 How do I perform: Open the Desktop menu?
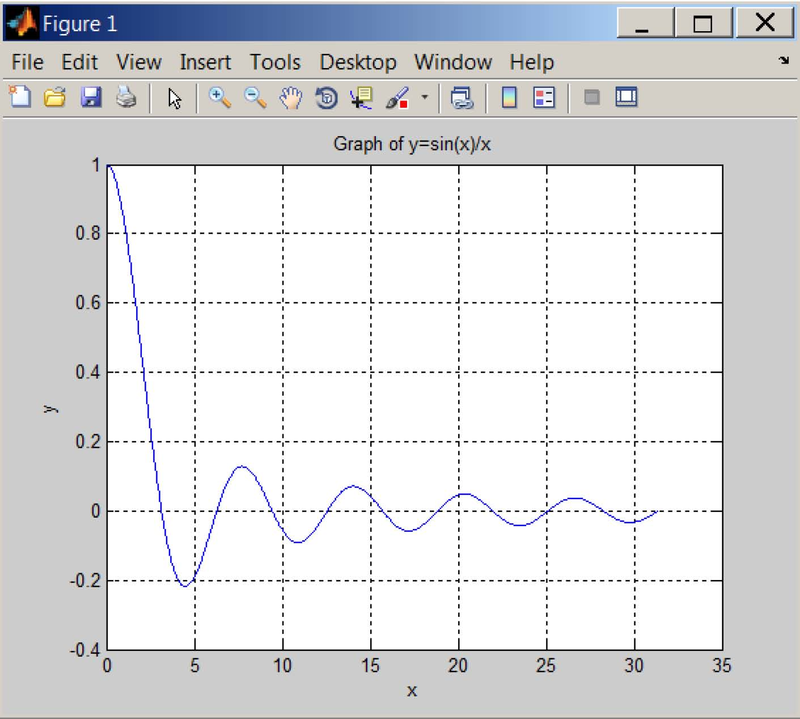[x=358, y=62]
